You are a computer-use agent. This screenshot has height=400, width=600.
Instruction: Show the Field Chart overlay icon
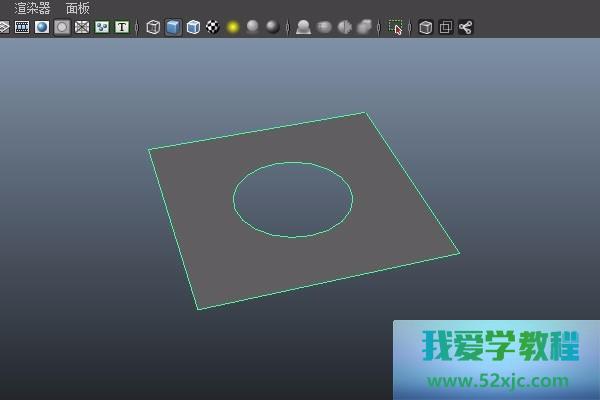[82, 27]
